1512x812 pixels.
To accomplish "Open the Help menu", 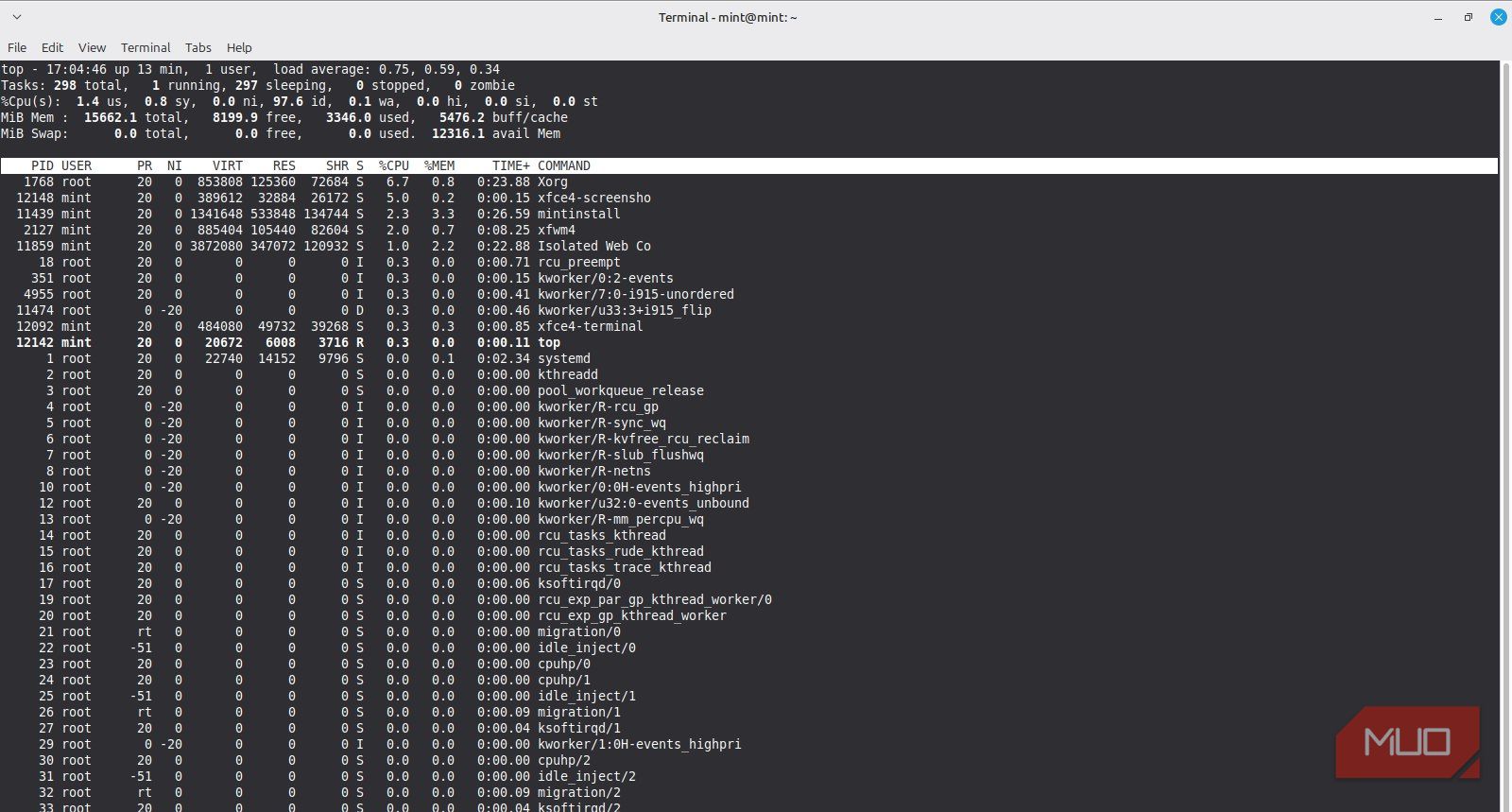I will [239, 47].
